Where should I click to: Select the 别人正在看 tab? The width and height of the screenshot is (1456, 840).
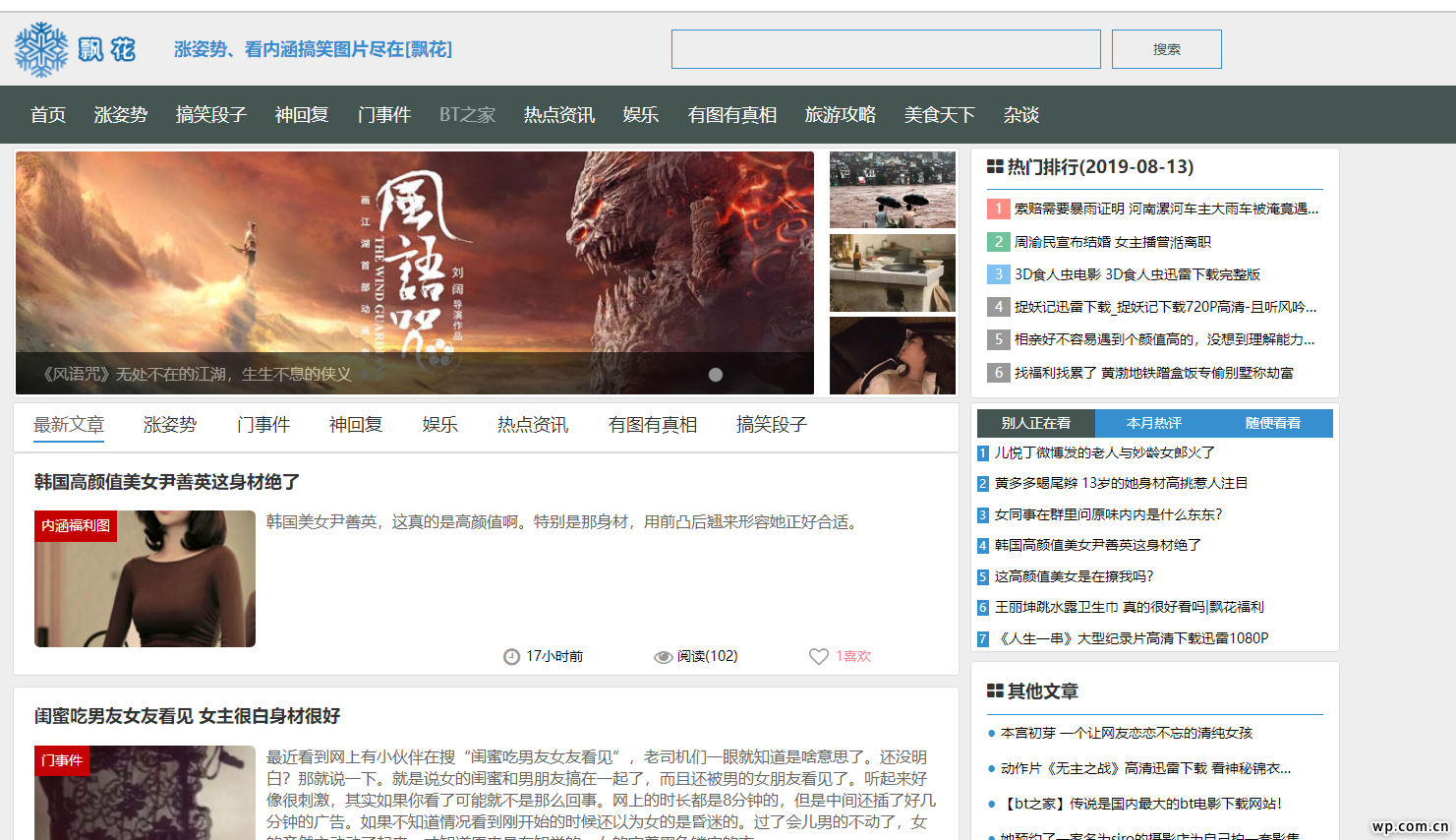click(1036, 423)
